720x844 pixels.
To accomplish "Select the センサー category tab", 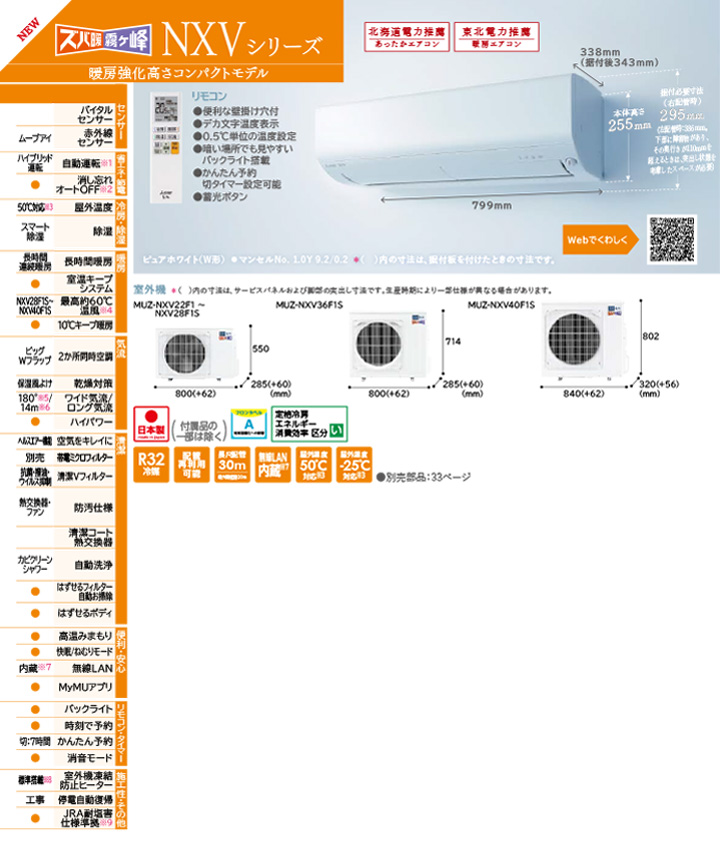I will tap(121, 125).
